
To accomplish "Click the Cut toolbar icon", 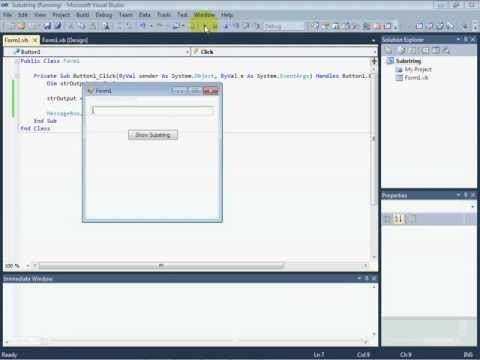I will click(71, 26).
